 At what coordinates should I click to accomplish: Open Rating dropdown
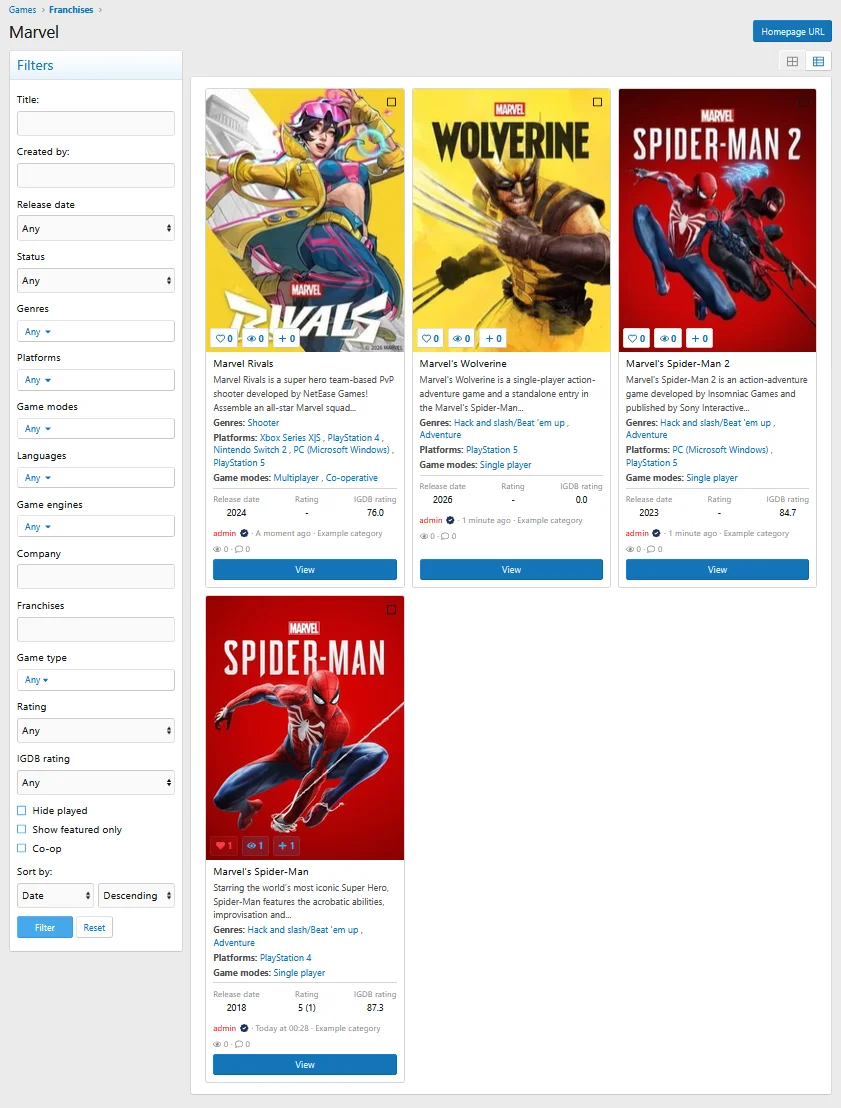(95, 731)
